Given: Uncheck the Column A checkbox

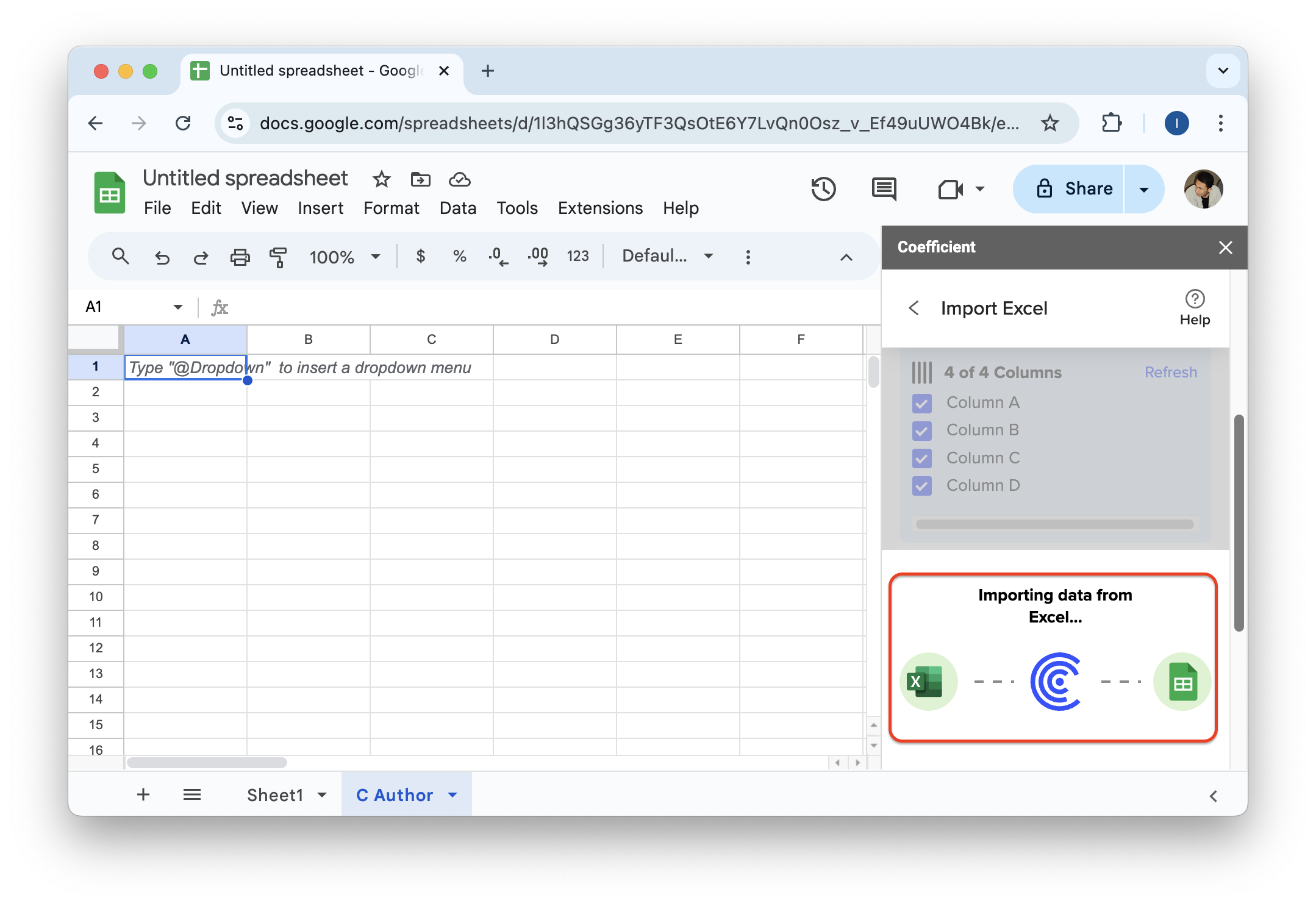Looking at the screenshot, I should click(x=921, y=403).
